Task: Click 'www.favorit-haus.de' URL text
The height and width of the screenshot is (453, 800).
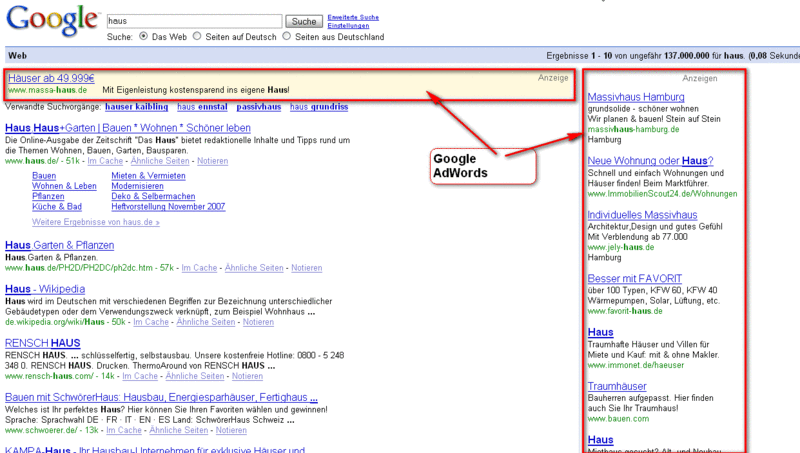Action: [x=625, y=311]
